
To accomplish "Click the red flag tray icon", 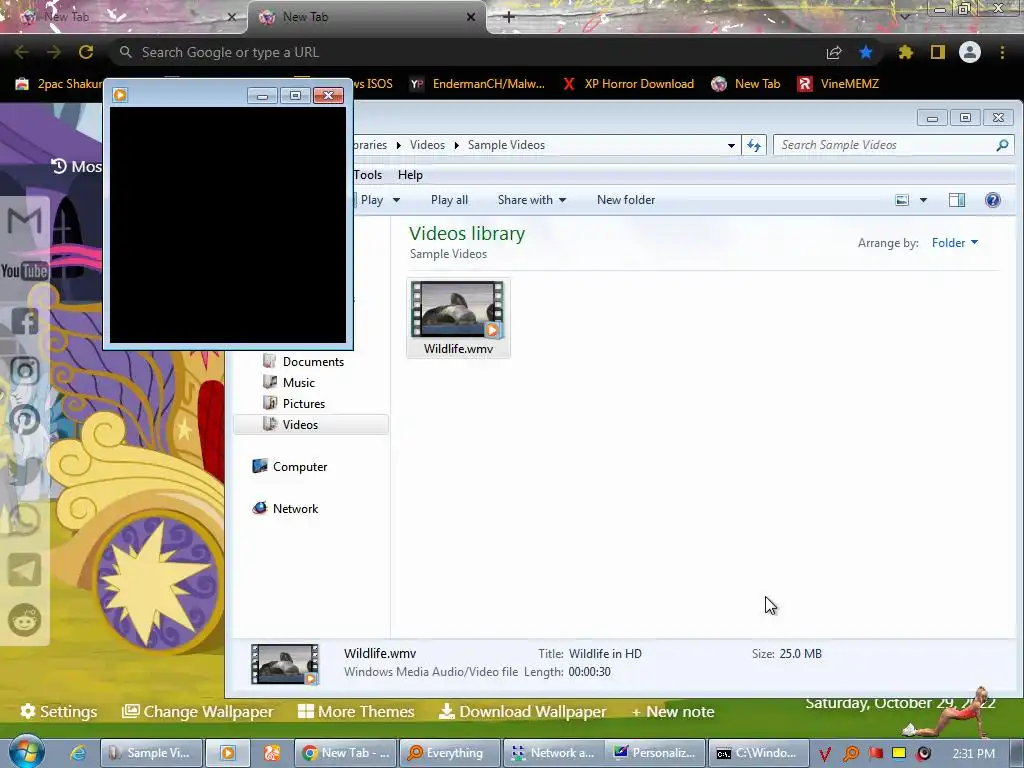I will [x=876, y=754].
